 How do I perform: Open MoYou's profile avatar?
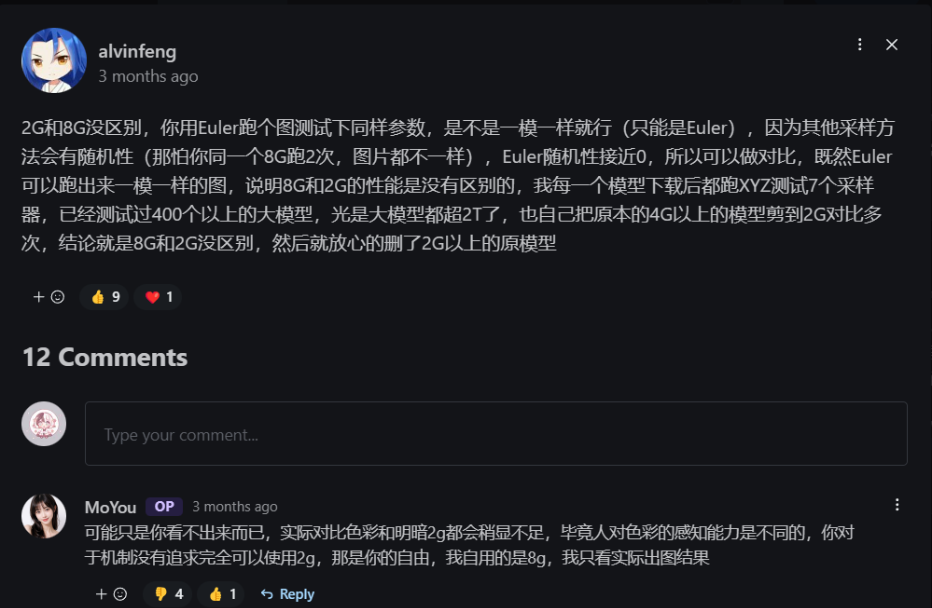pos(44,516)
